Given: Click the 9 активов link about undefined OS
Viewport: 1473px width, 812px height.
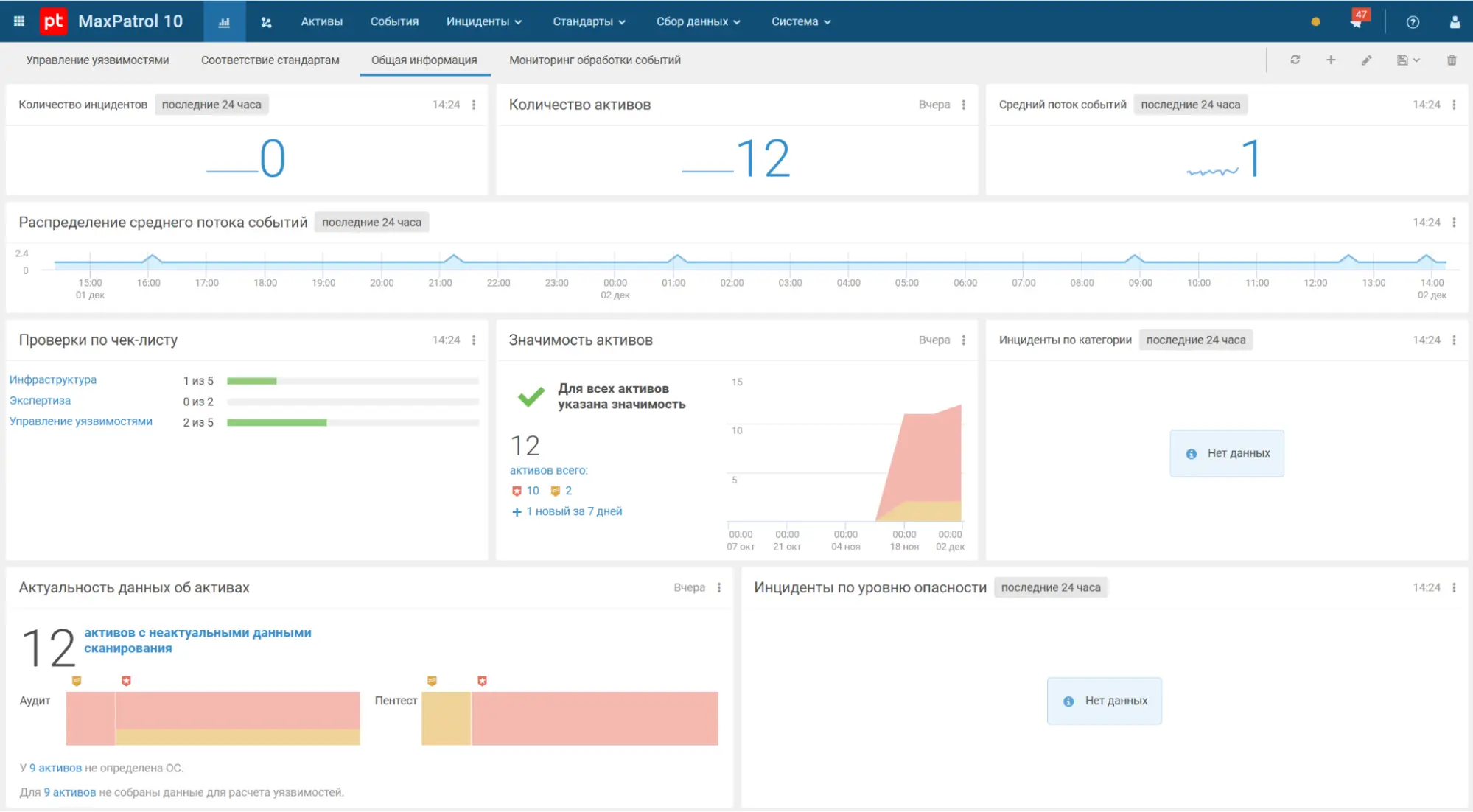Looking at the screenshot, I should 55,768.
